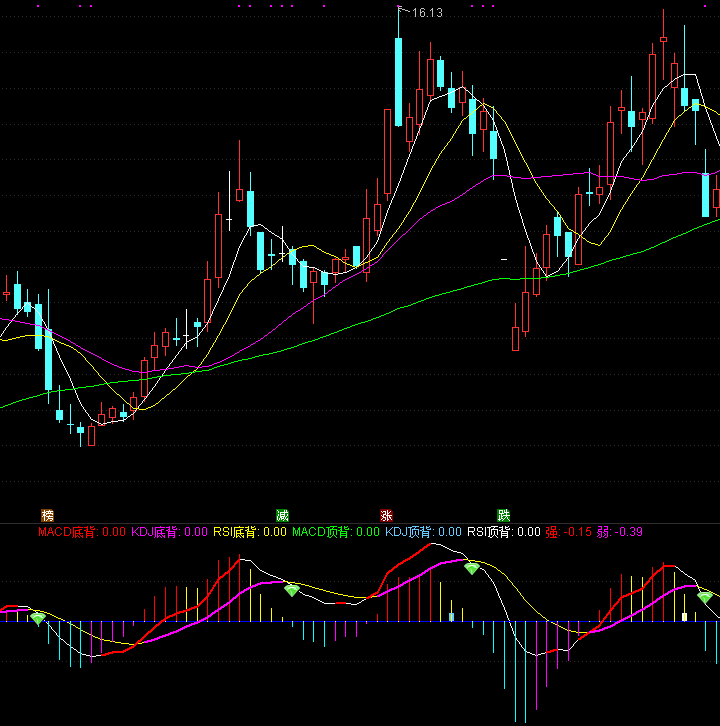This screenshot has height=726, width=720.
Task: Click the 16.13 high price label
Action: click(x=427, y=13)
